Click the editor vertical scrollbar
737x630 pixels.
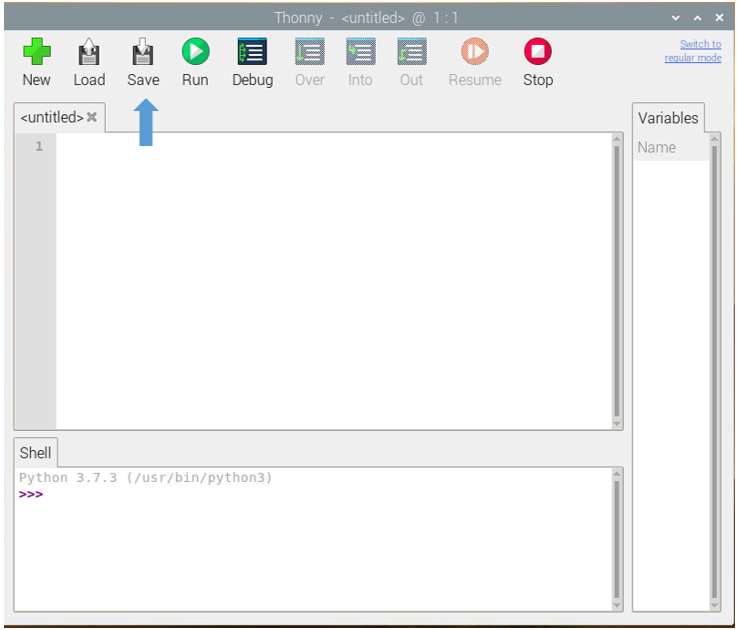(x=617, y=281)
